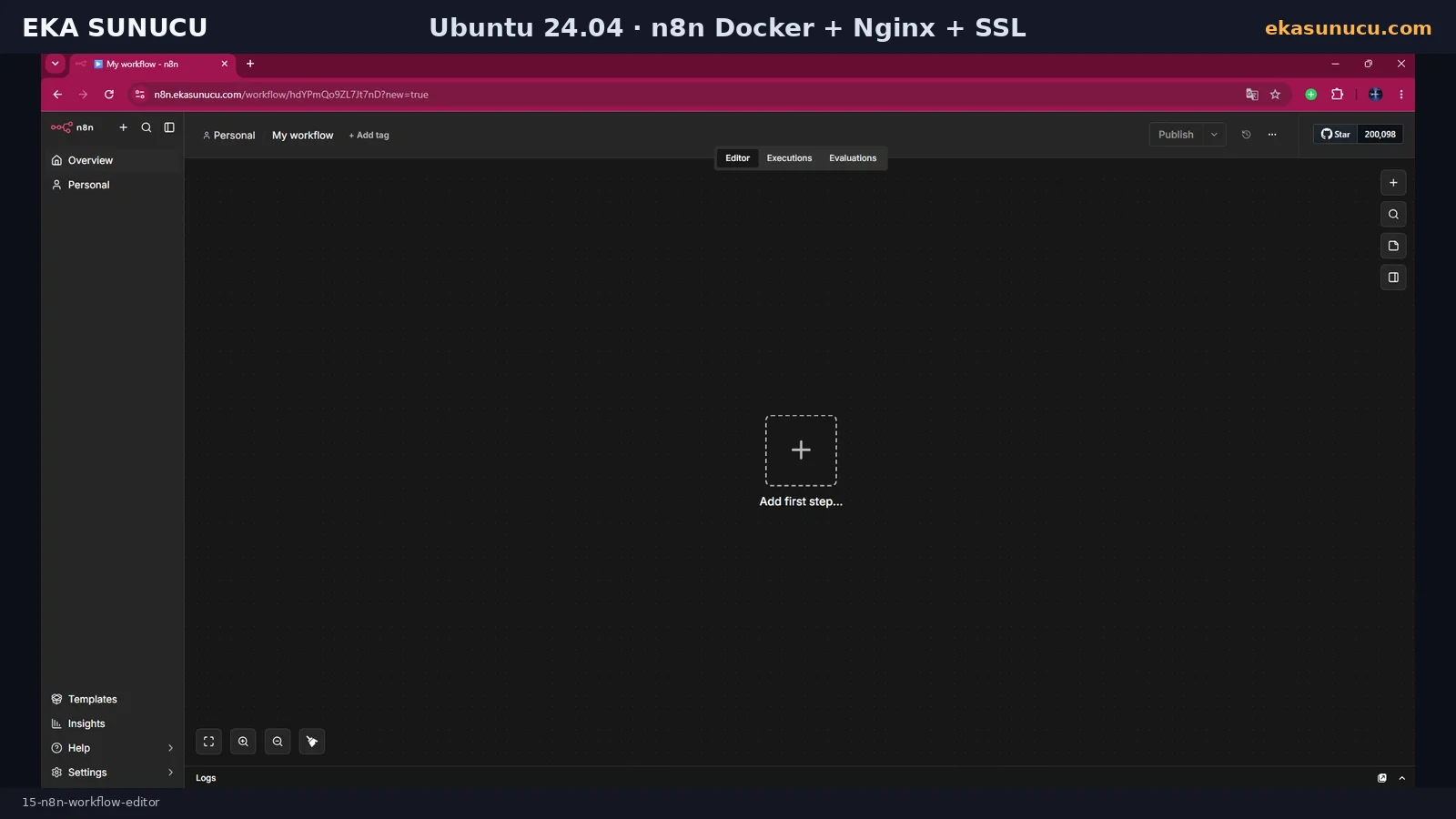
Task: Click the browser address bar URL
Action: pyautogui.click(x=291, y=95)
